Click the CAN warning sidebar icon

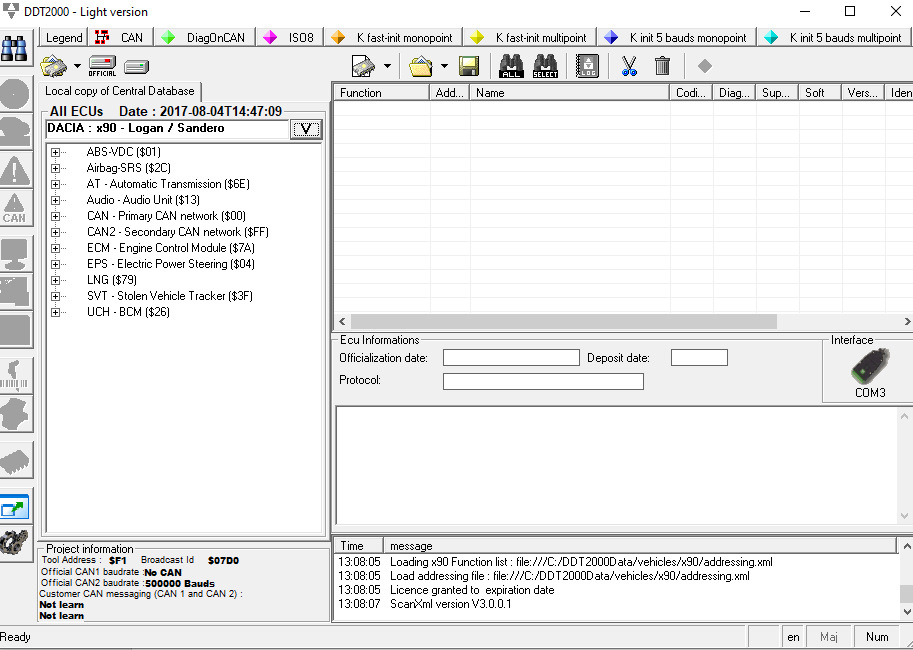15,209
